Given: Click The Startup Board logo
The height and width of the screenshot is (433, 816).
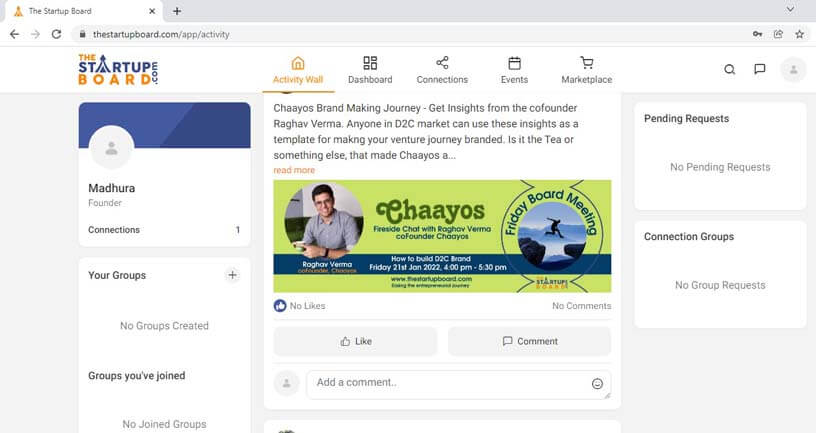Looking at the screenshot, I should (x=118, y=69).
